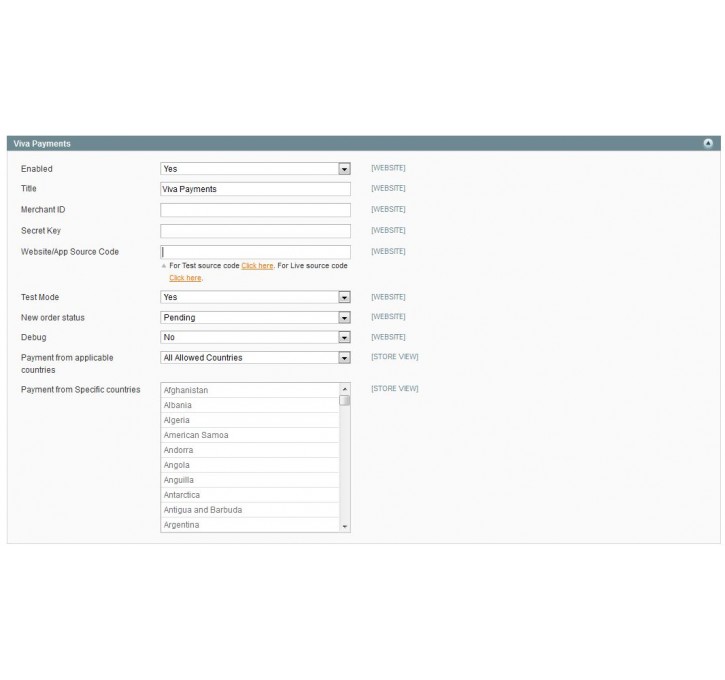This screenshot has height=680, width=725.
Task: Click [STORE VIEW] label beside Specific countries
Action: tap(394, 388)
